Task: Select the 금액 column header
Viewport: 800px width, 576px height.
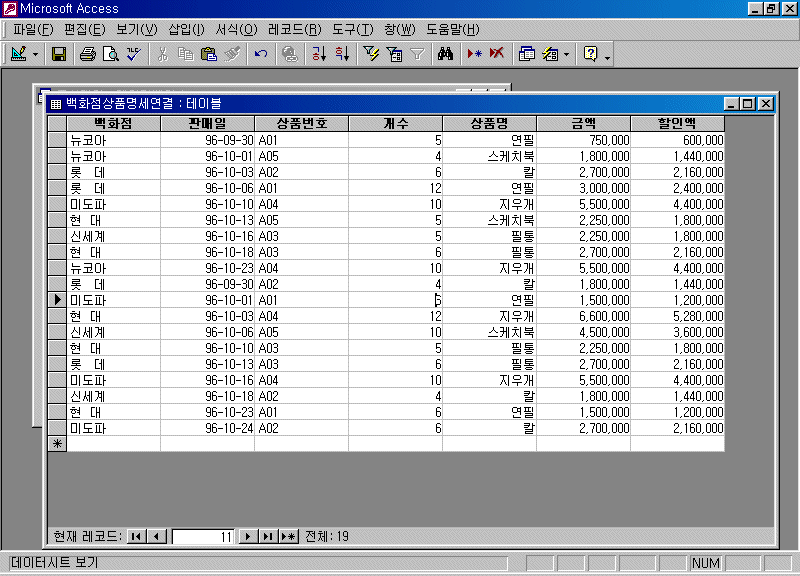Action: click(x=584, y=123)
